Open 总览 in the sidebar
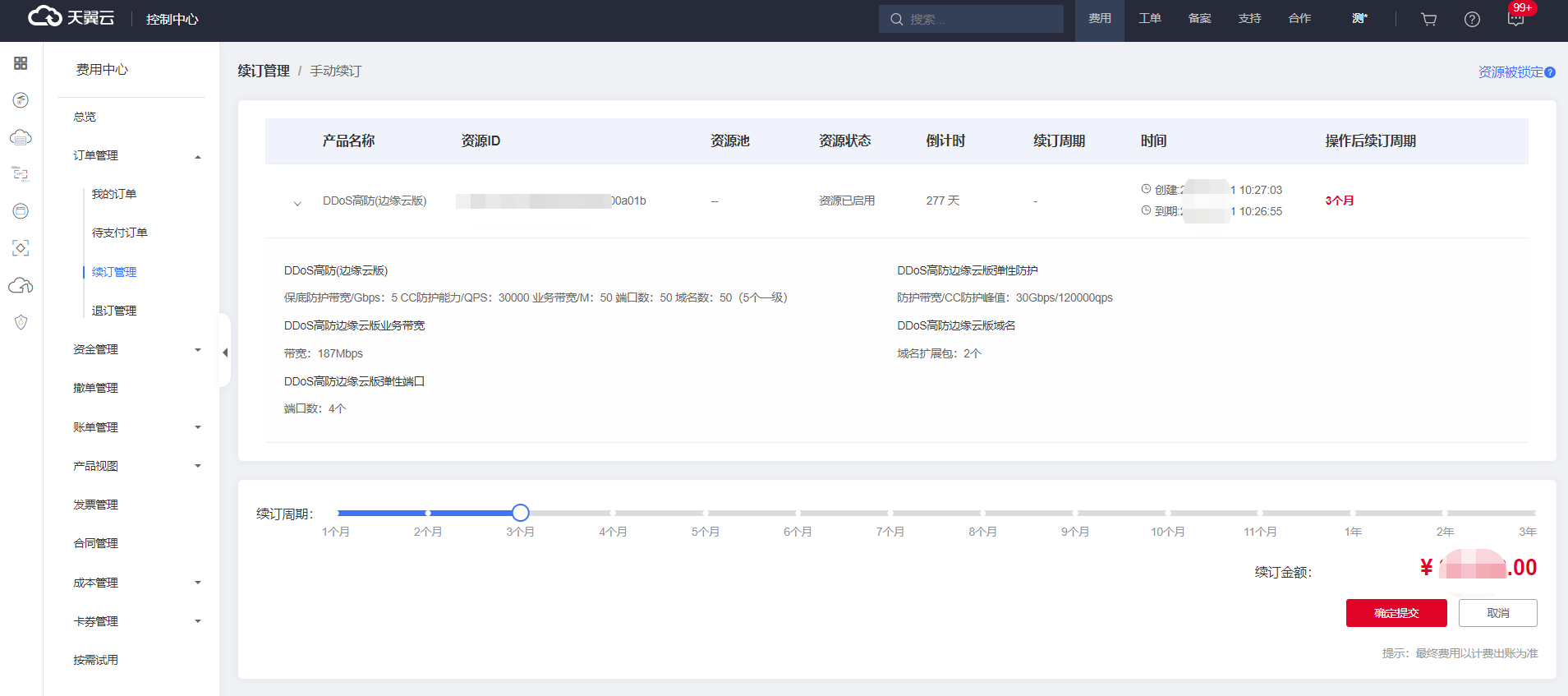 coord(85,117)
